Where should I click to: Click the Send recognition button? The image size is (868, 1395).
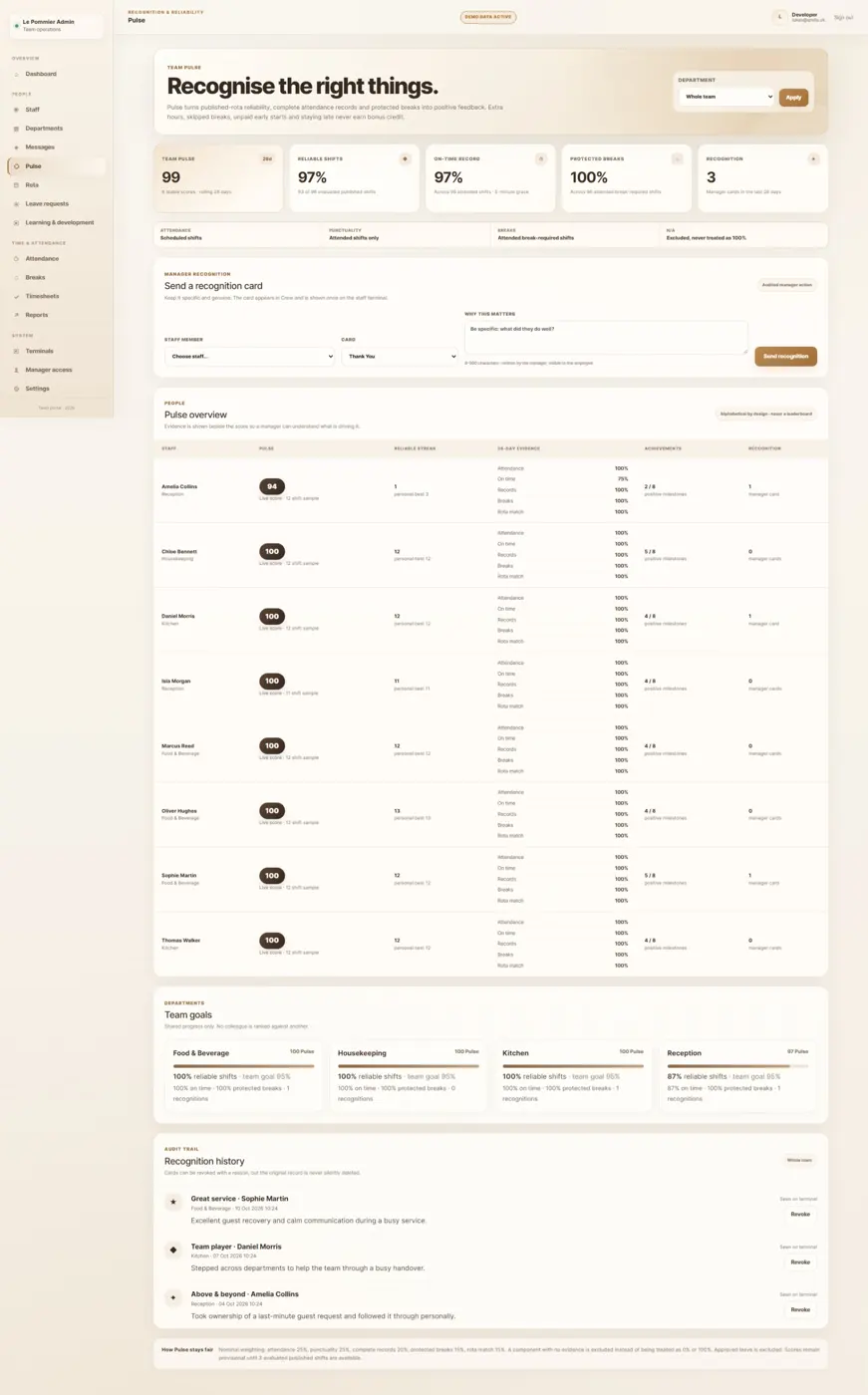click(785, 356)
